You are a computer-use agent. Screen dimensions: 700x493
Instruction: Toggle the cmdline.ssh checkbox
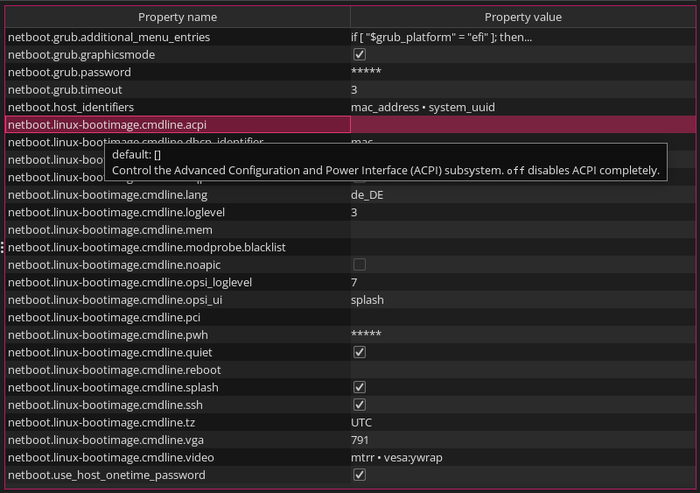pos(360,405)
